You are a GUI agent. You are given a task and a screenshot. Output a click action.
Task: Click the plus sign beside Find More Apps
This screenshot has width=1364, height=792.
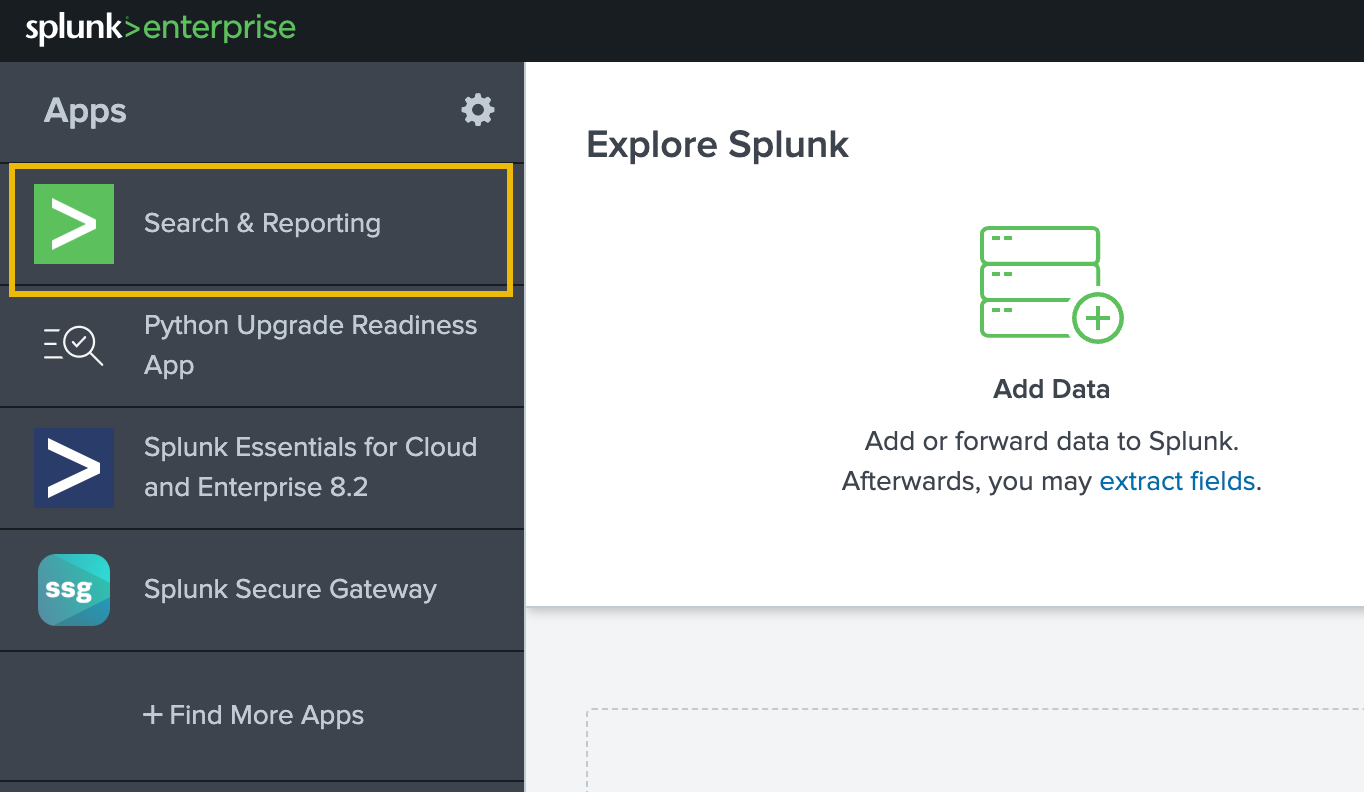point(152,715)
